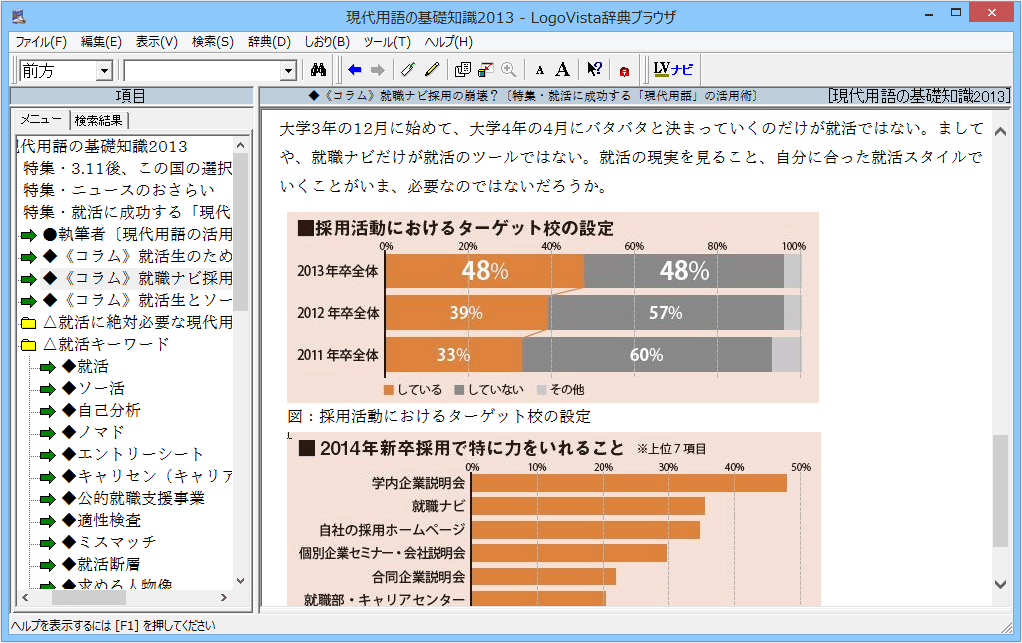The image size is (1022, 643).
Task: Click the content pane vertical scrollbar thumb
Action: [x=1000, y=490]
